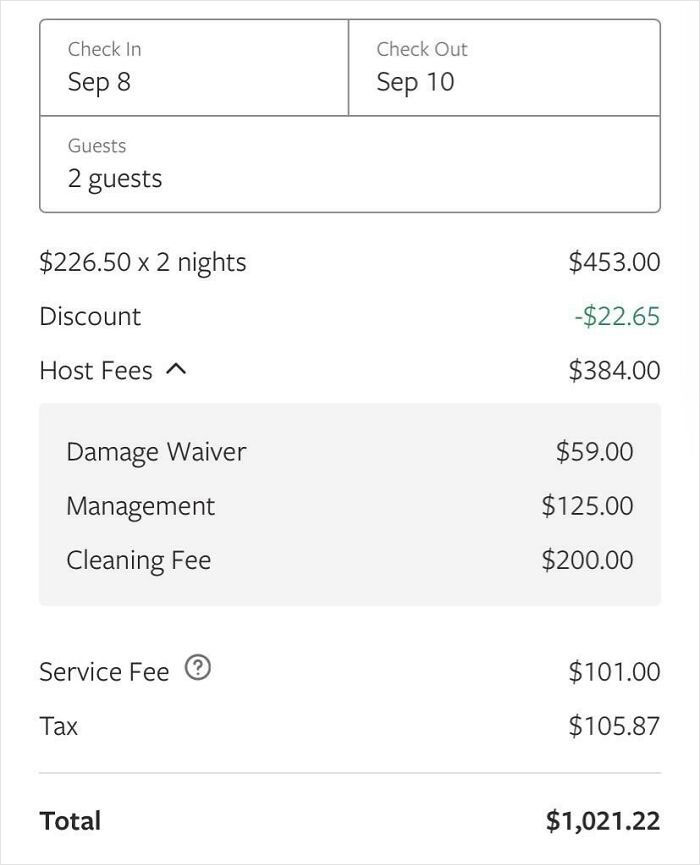The height and width of the screenshot is (865, 700).
Task: Click the Discount label
Action: (90, 317)
